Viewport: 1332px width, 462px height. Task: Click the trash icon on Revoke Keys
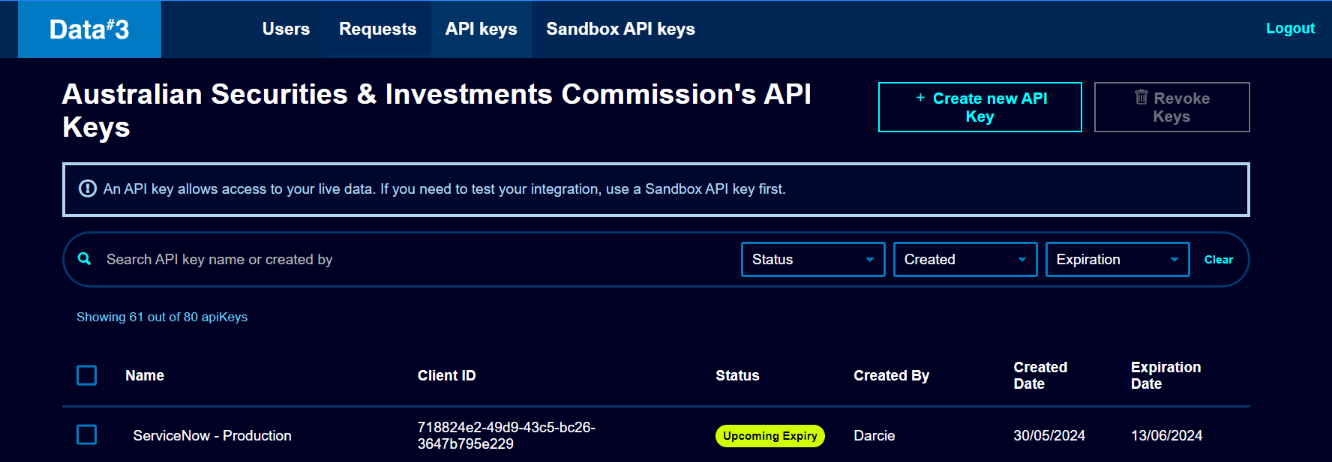(1141, 98)
